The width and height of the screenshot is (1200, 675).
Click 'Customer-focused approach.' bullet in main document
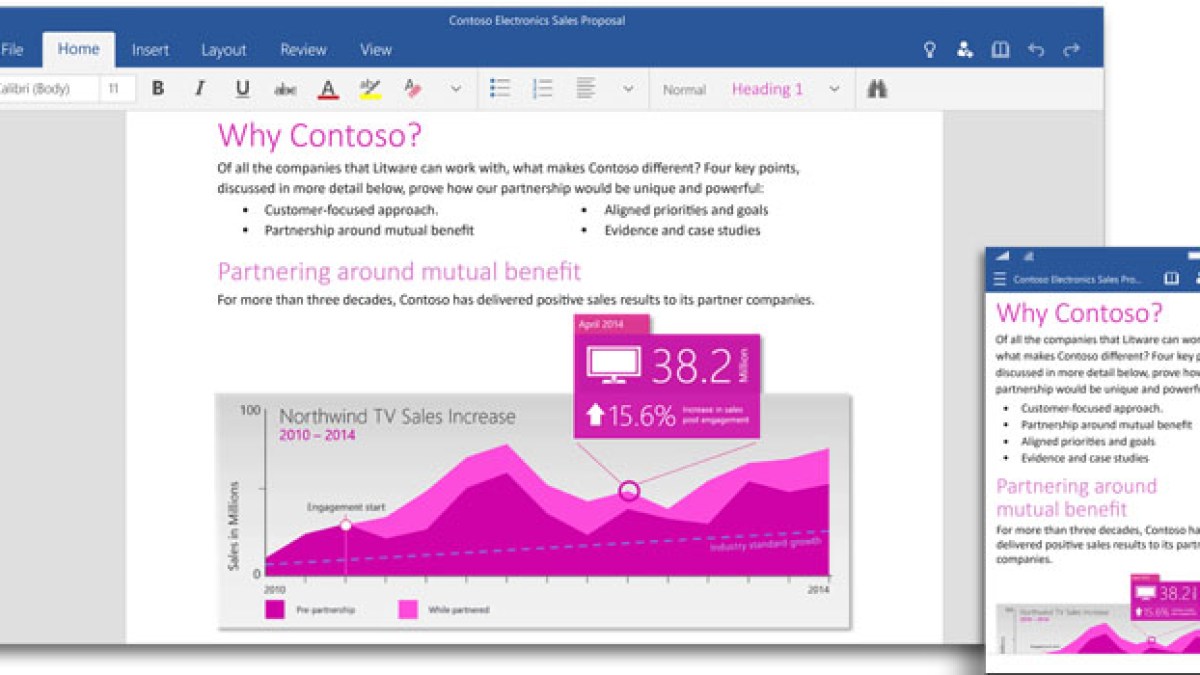click(351, 210)
